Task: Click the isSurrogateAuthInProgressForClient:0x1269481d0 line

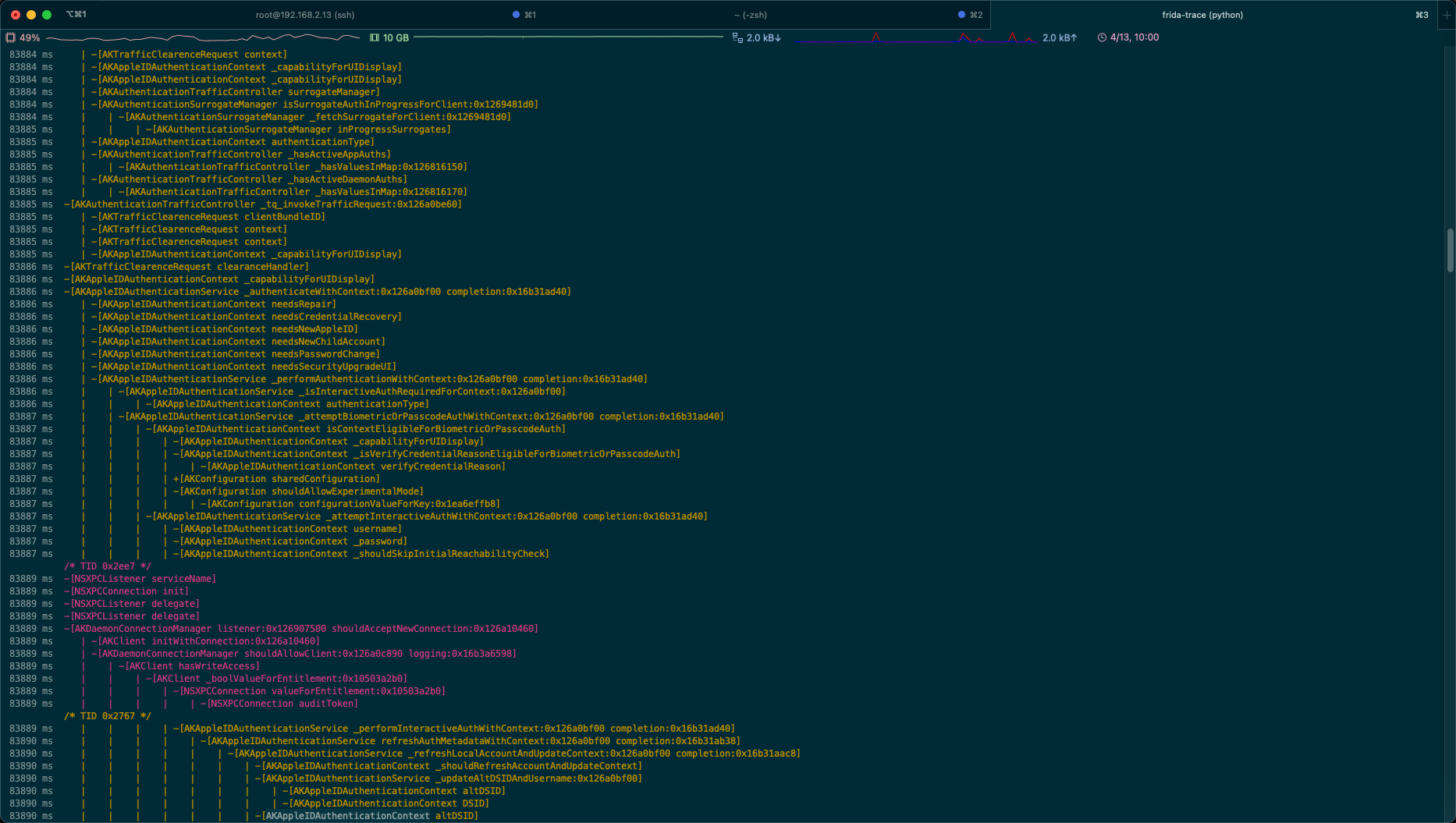Action: [x=314, y=105]
